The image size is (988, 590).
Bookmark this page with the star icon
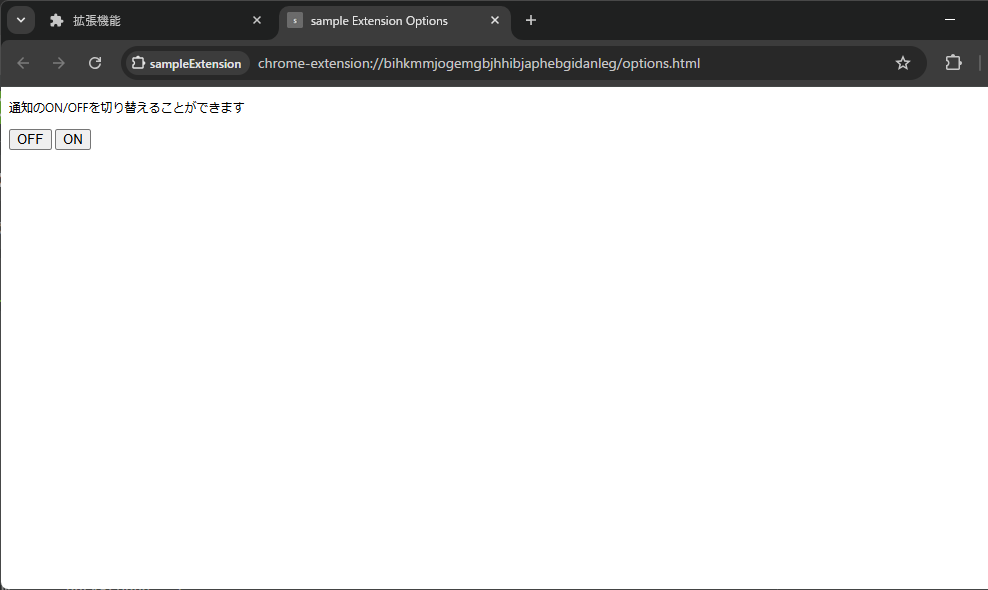point(903,62)
